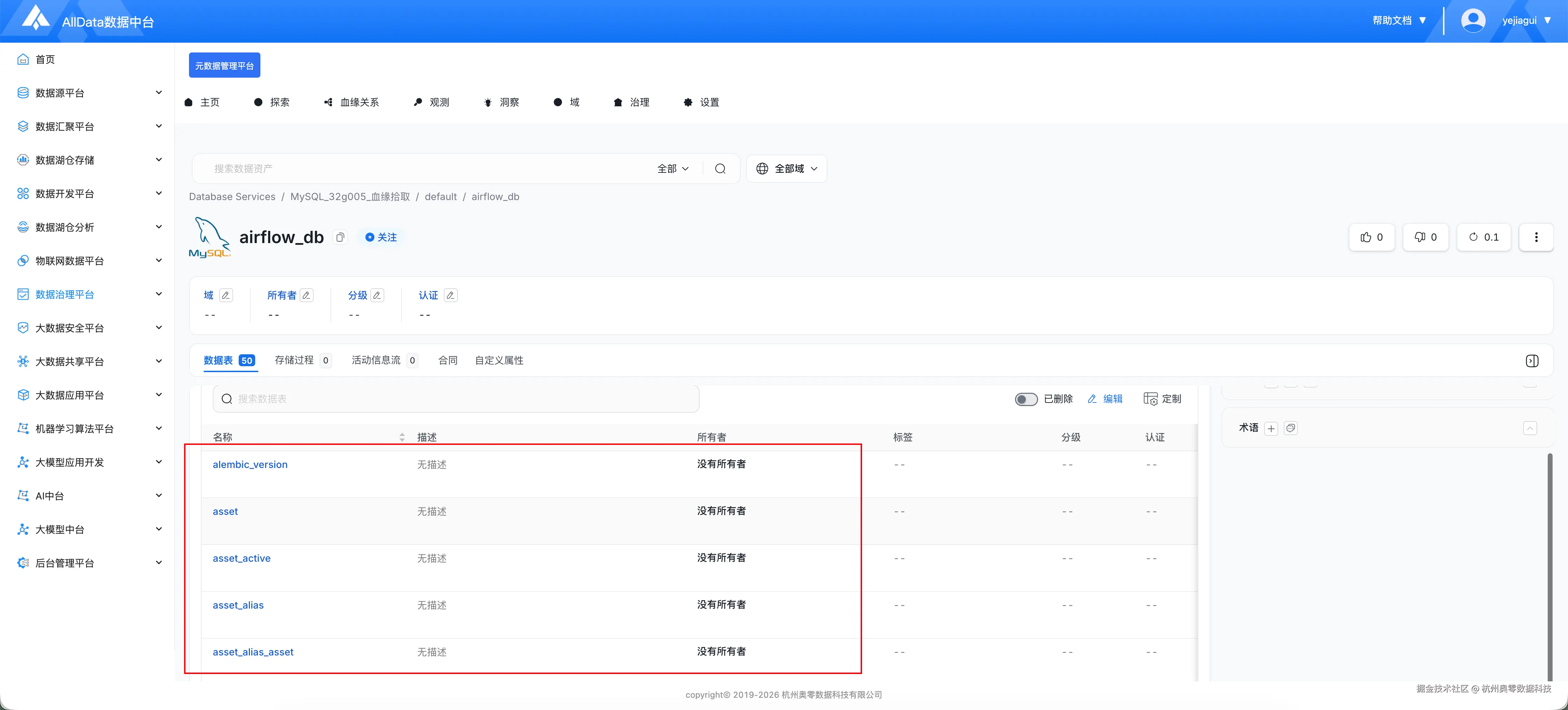1568x710 pixels.
Task: Expand the 数据治理平台 menu
Action: [x=159, y=294]
